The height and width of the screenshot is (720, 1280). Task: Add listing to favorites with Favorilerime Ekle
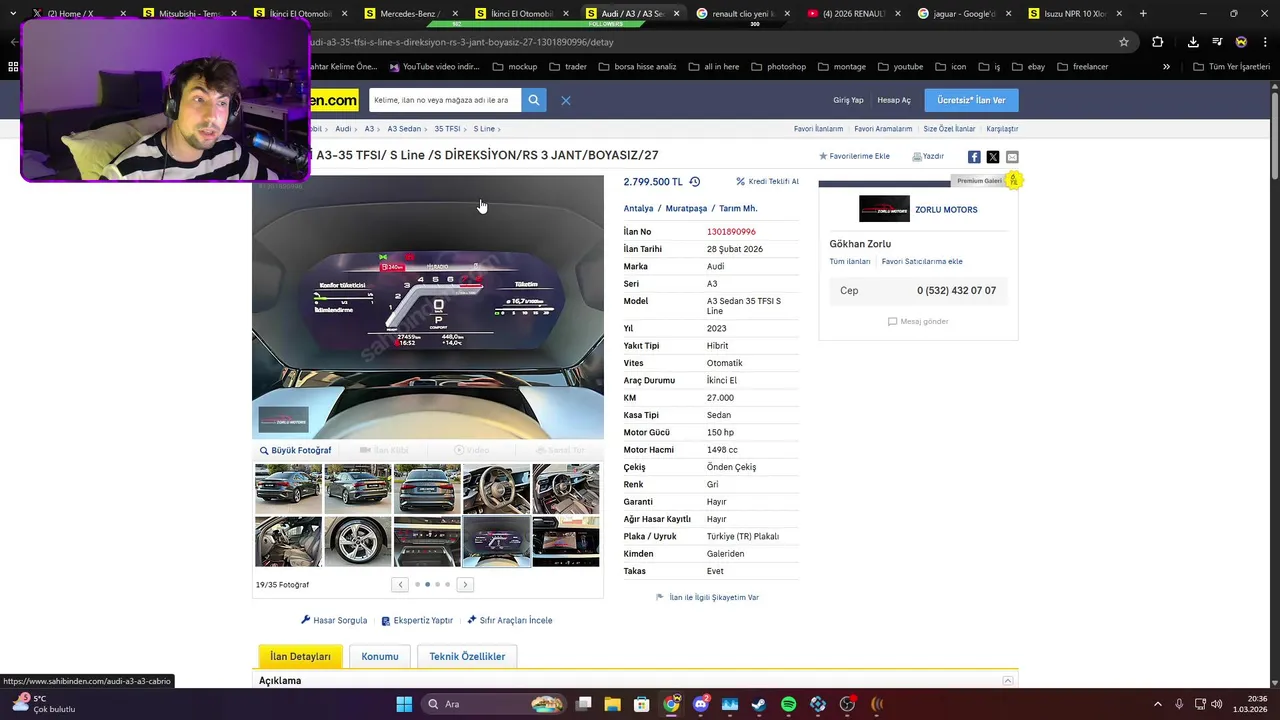click(854, 157)
